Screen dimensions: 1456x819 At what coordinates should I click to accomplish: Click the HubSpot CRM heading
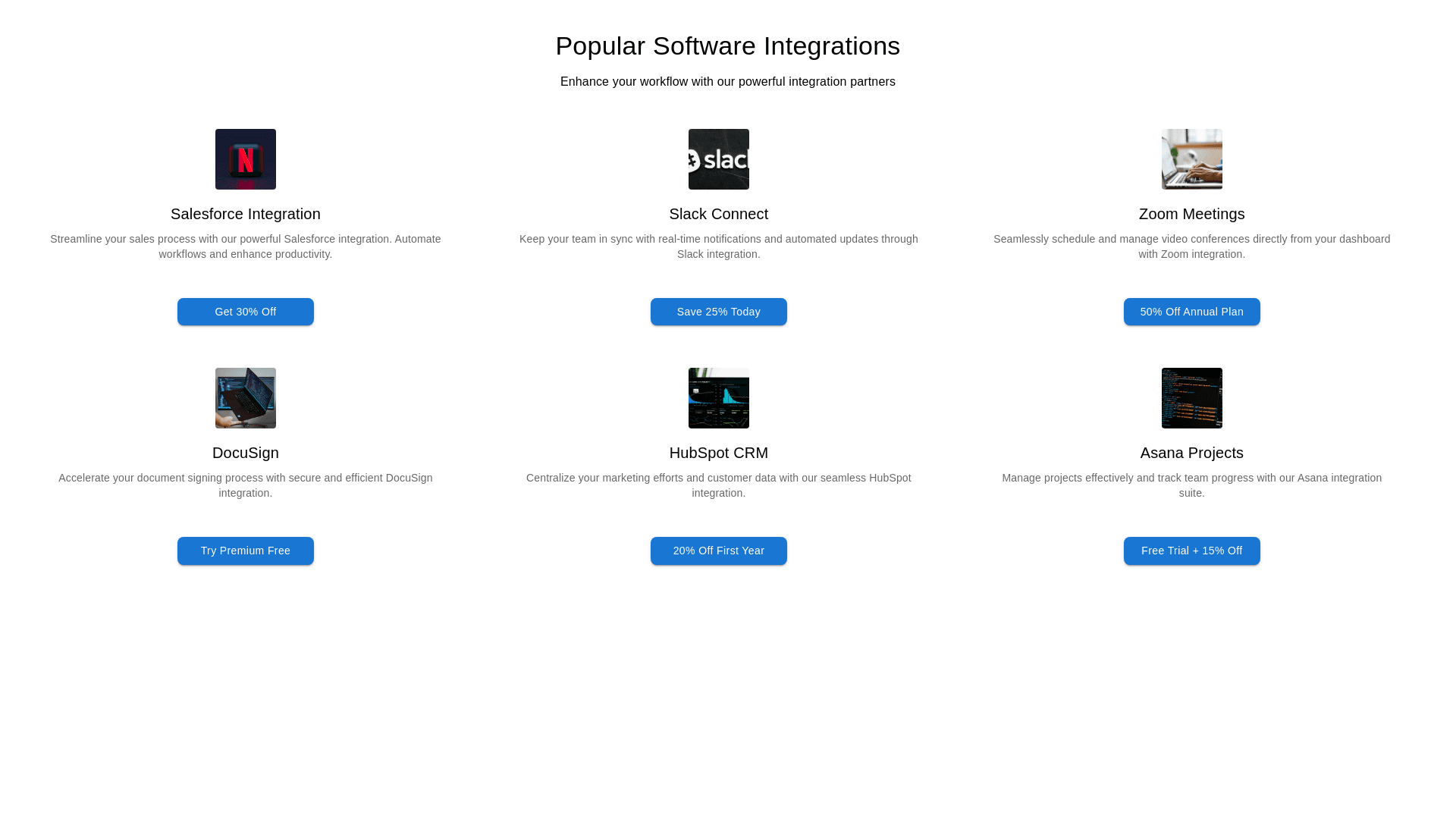(x=718, y=453)
